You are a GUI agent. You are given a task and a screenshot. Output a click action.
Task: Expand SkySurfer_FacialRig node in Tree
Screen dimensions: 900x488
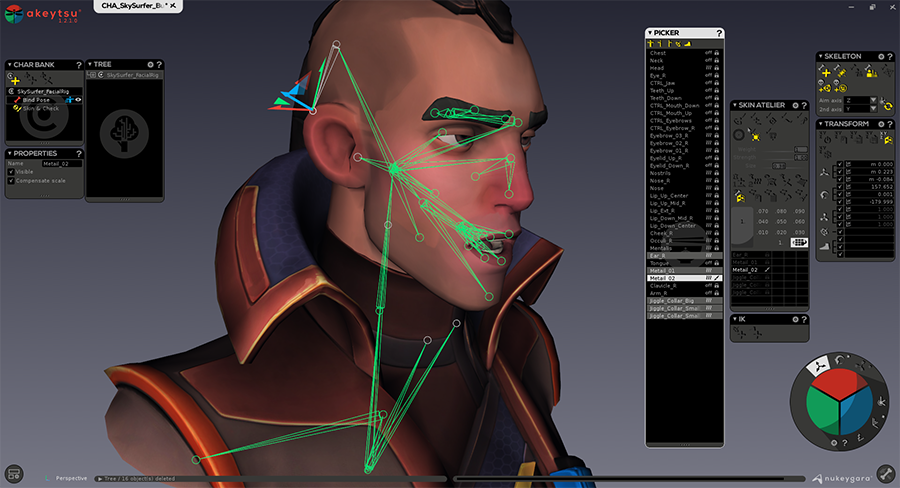pyautogui.click(x=92, y=75)
